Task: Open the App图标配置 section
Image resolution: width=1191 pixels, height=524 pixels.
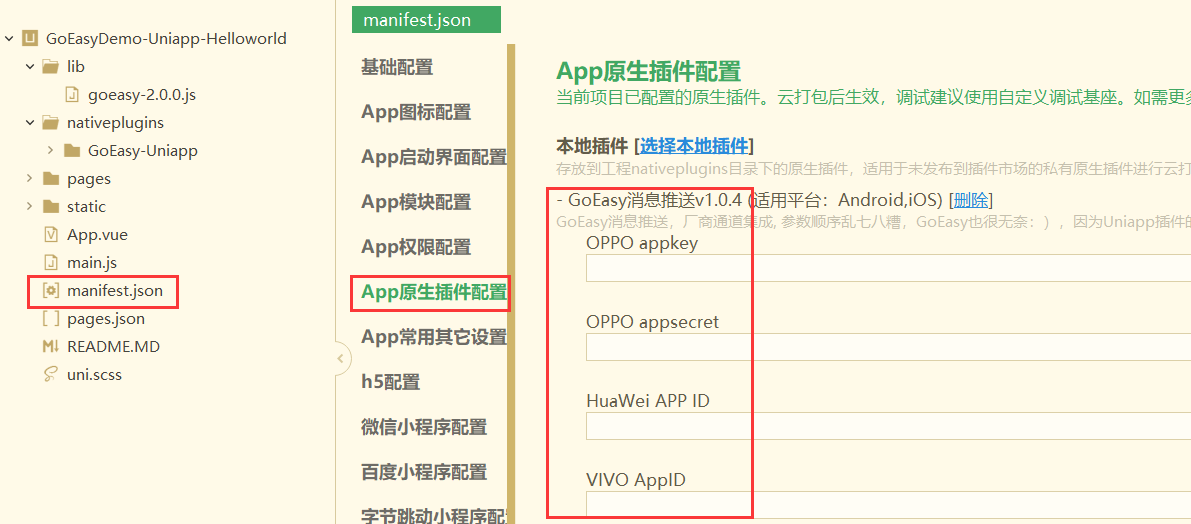Action: (415, 112)
